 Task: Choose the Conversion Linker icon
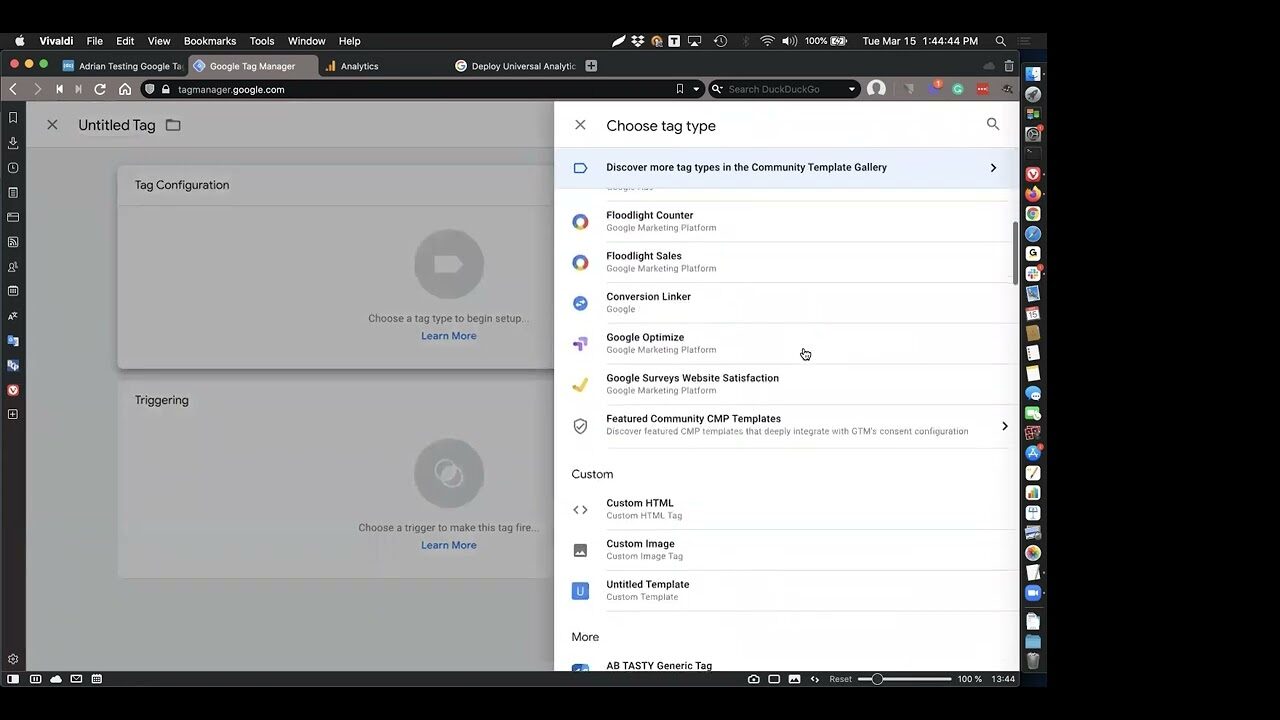coord(580,303)
